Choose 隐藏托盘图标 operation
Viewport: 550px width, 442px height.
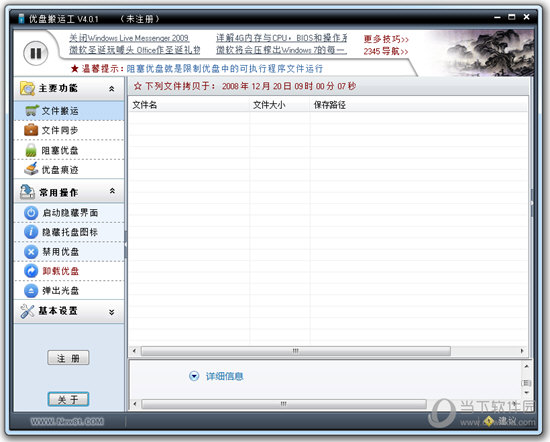pyautogui.click(x=69, y=232)
